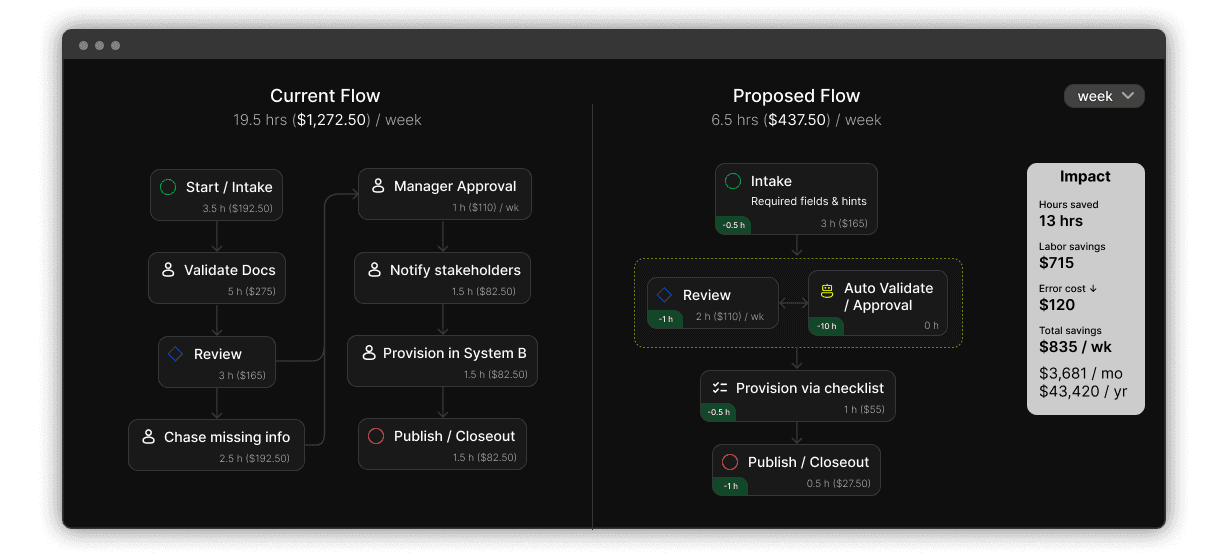The height and width of the screenshot is (560, 1228).
Task: Click the -10 h savings badge on Auto Validate
Action: (827, 326)
